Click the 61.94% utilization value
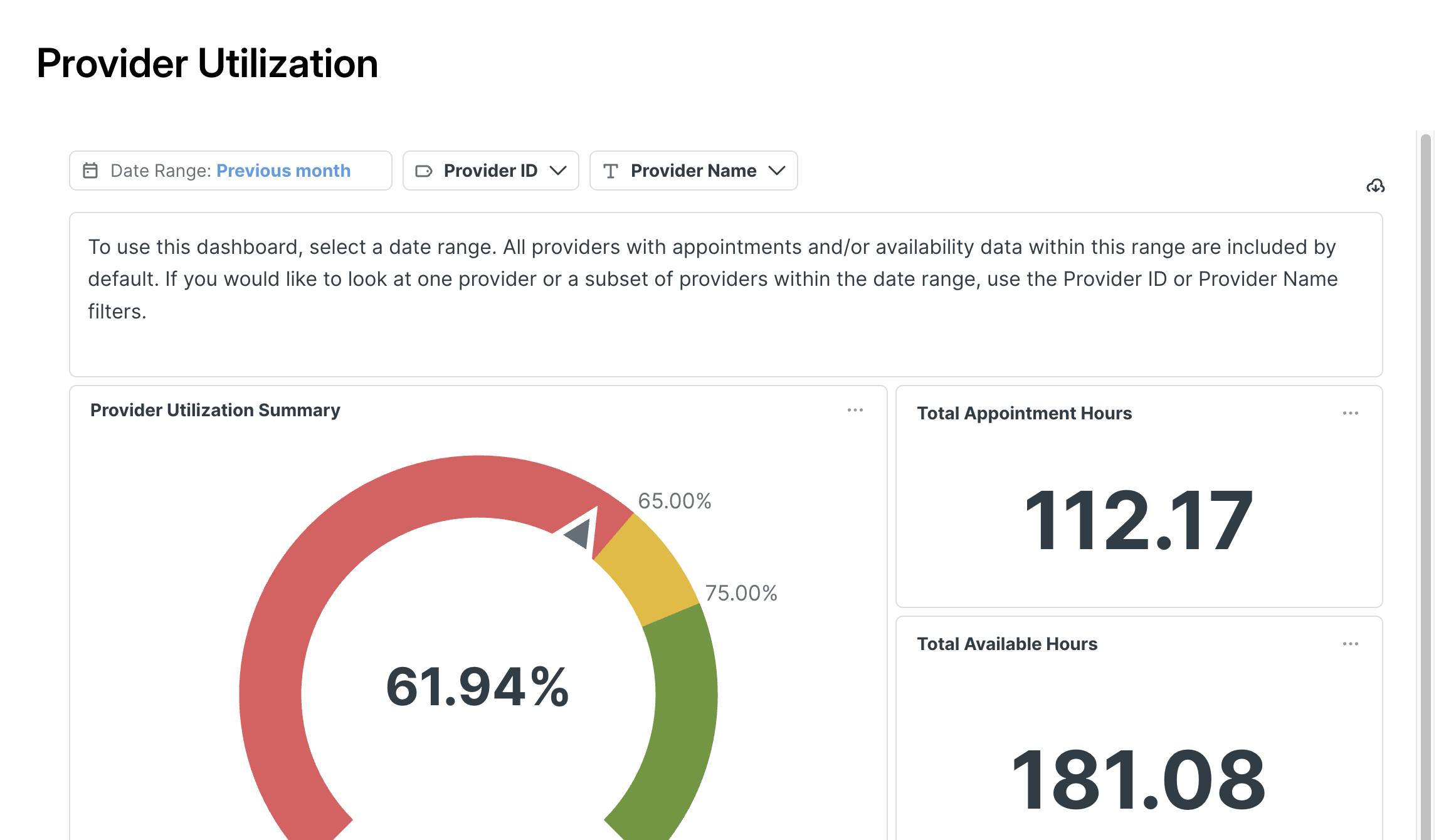 [477, 687]
